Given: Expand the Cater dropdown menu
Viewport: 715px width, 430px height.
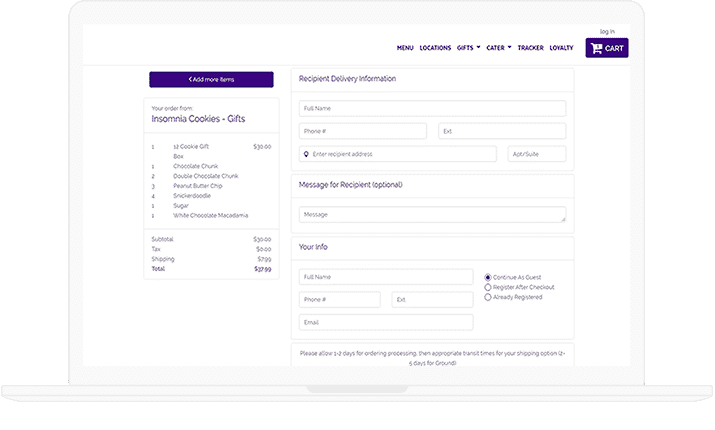Looking at the screenshot, I should (499, 48).
